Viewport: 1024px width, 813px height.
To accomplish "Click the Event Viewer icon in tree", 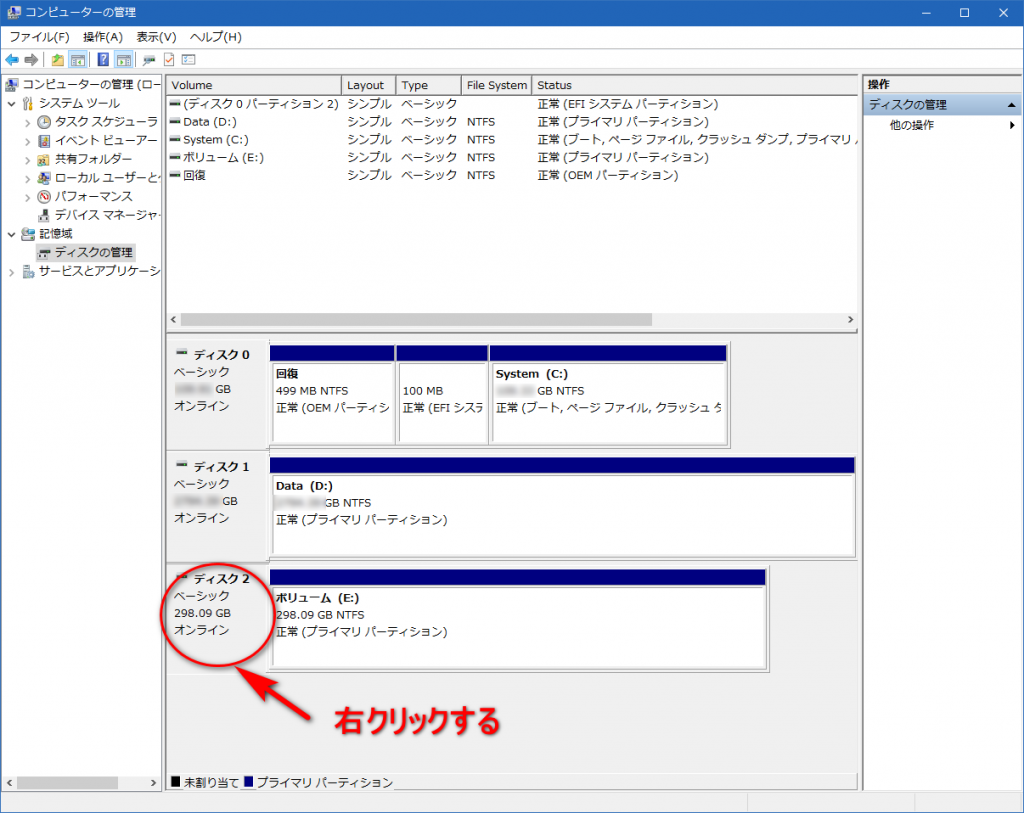I will pos(44,140).
